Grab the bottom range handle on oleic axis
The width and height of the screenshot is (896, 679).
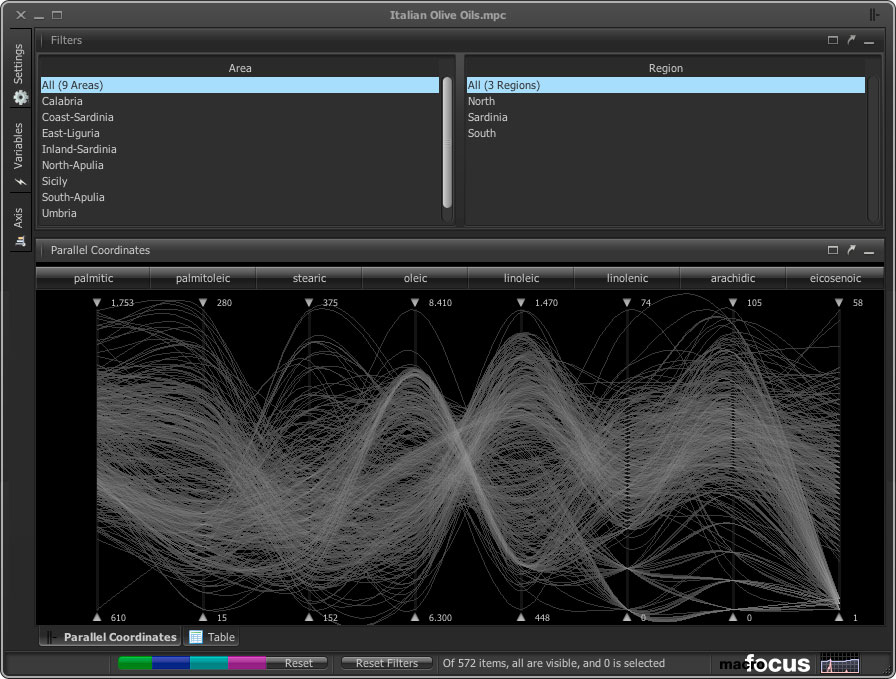pos(415,617)
